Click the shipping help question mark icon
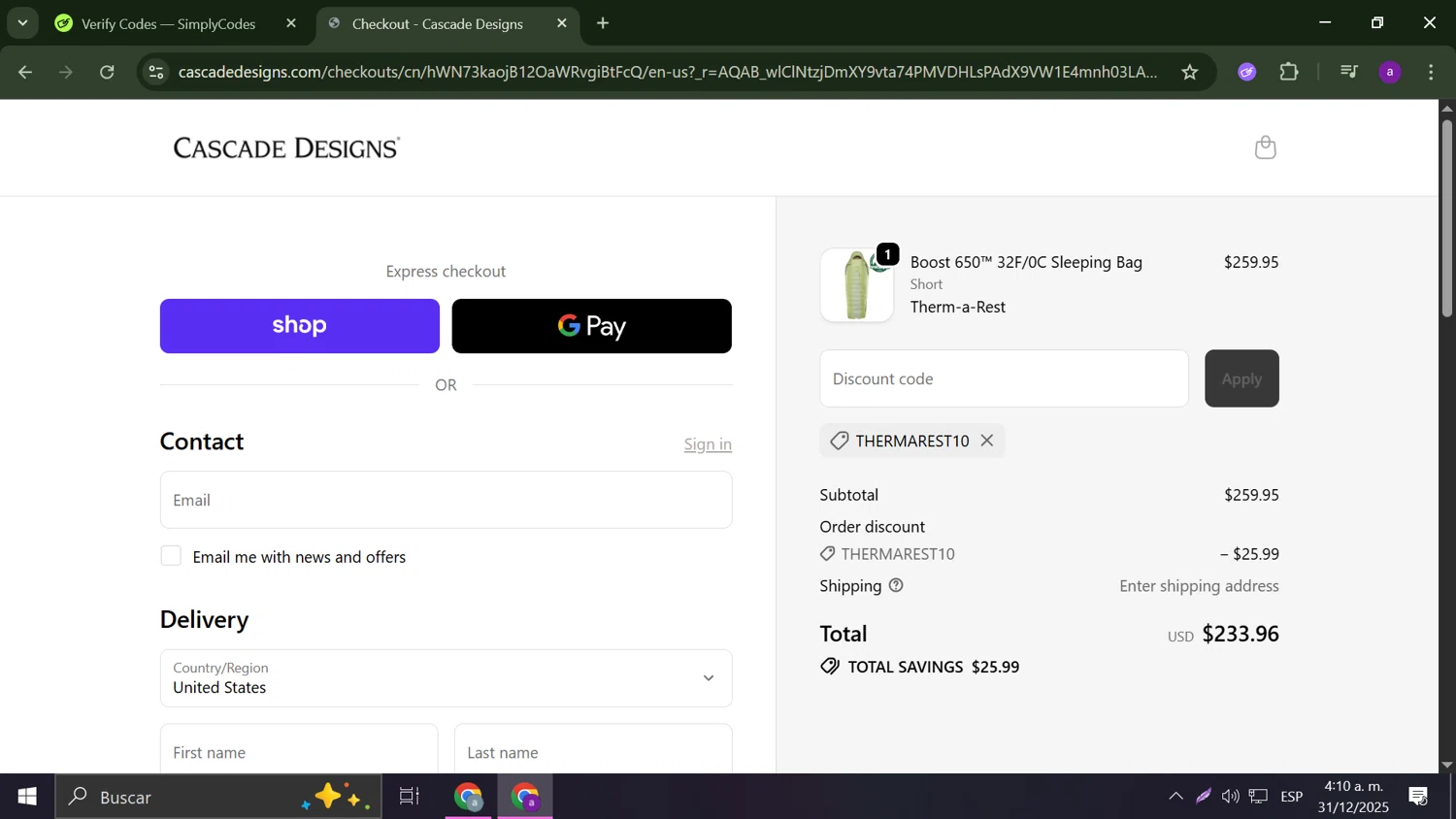The image size is (1456, 819). (896, 585)
